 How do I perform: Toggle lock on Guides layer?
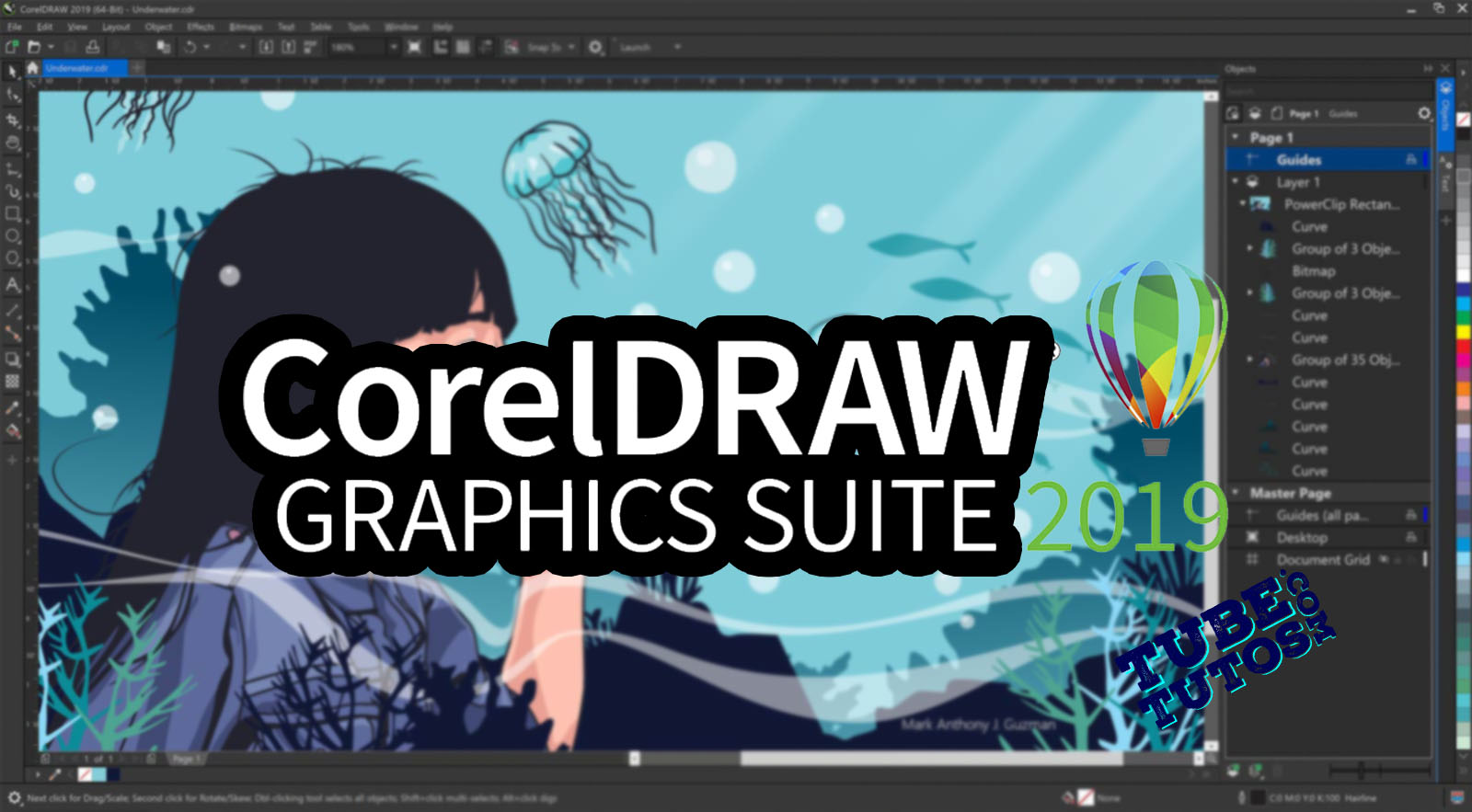1410,159
